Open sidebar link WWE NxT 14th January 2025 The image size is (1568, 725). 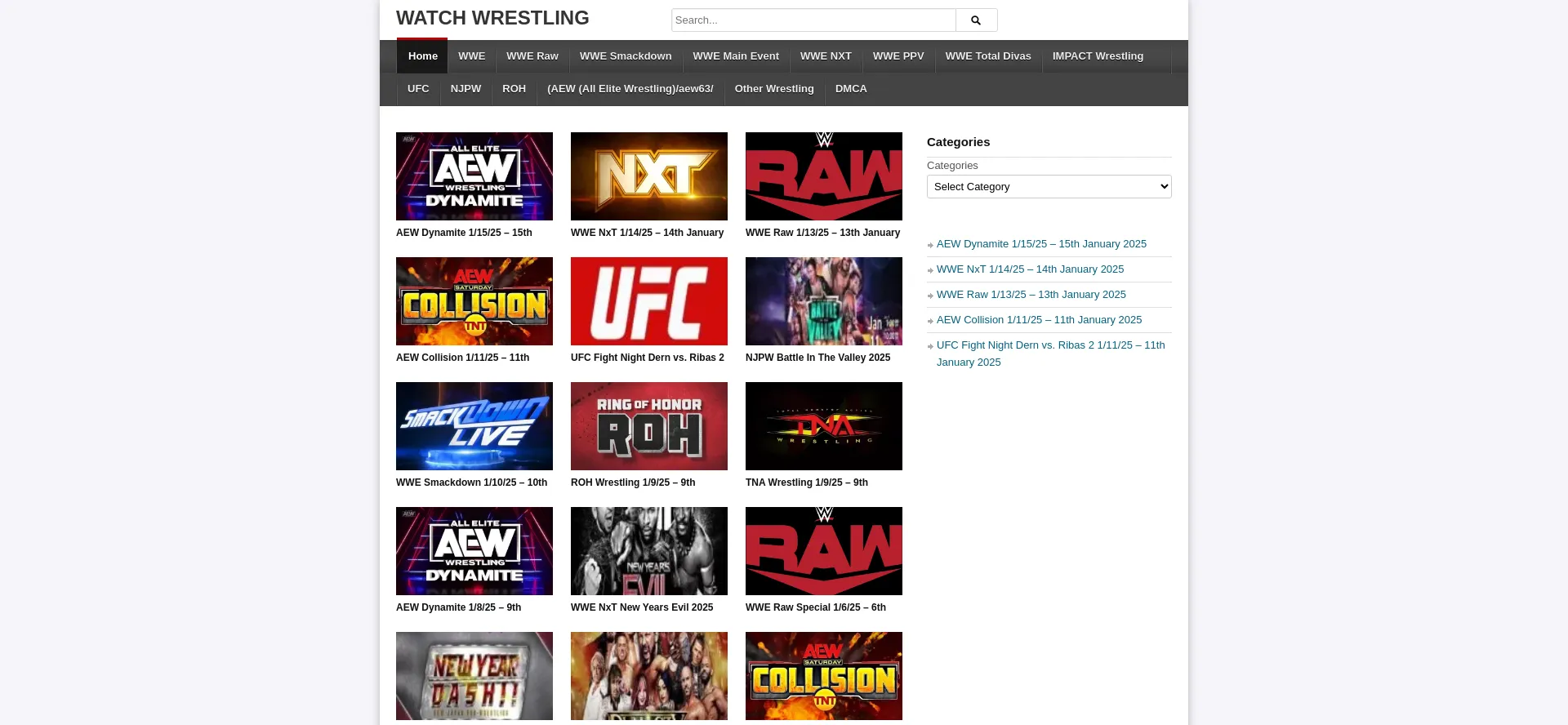point(1030,269)
